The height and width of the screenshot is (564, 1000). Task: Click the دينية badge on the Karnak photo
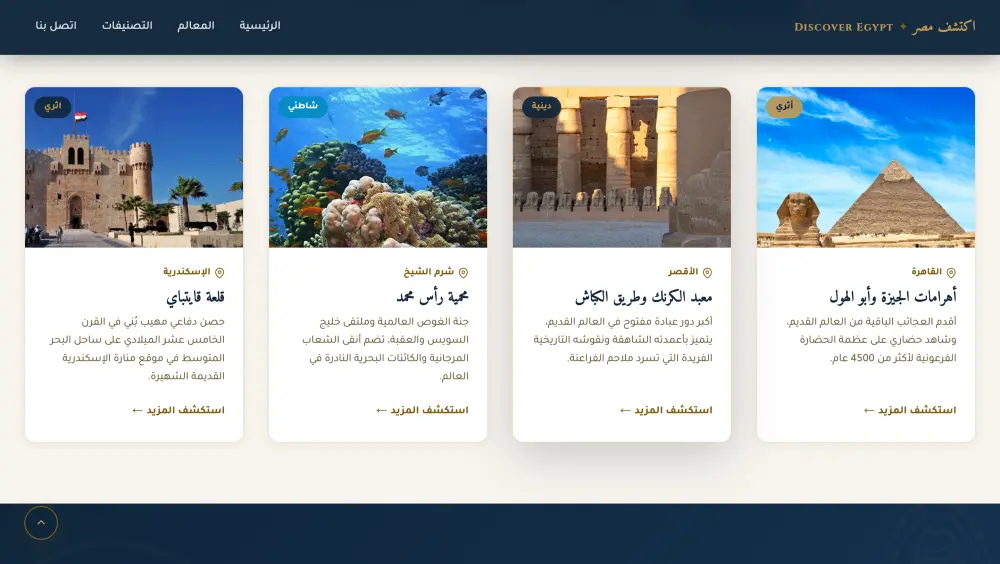541,107
